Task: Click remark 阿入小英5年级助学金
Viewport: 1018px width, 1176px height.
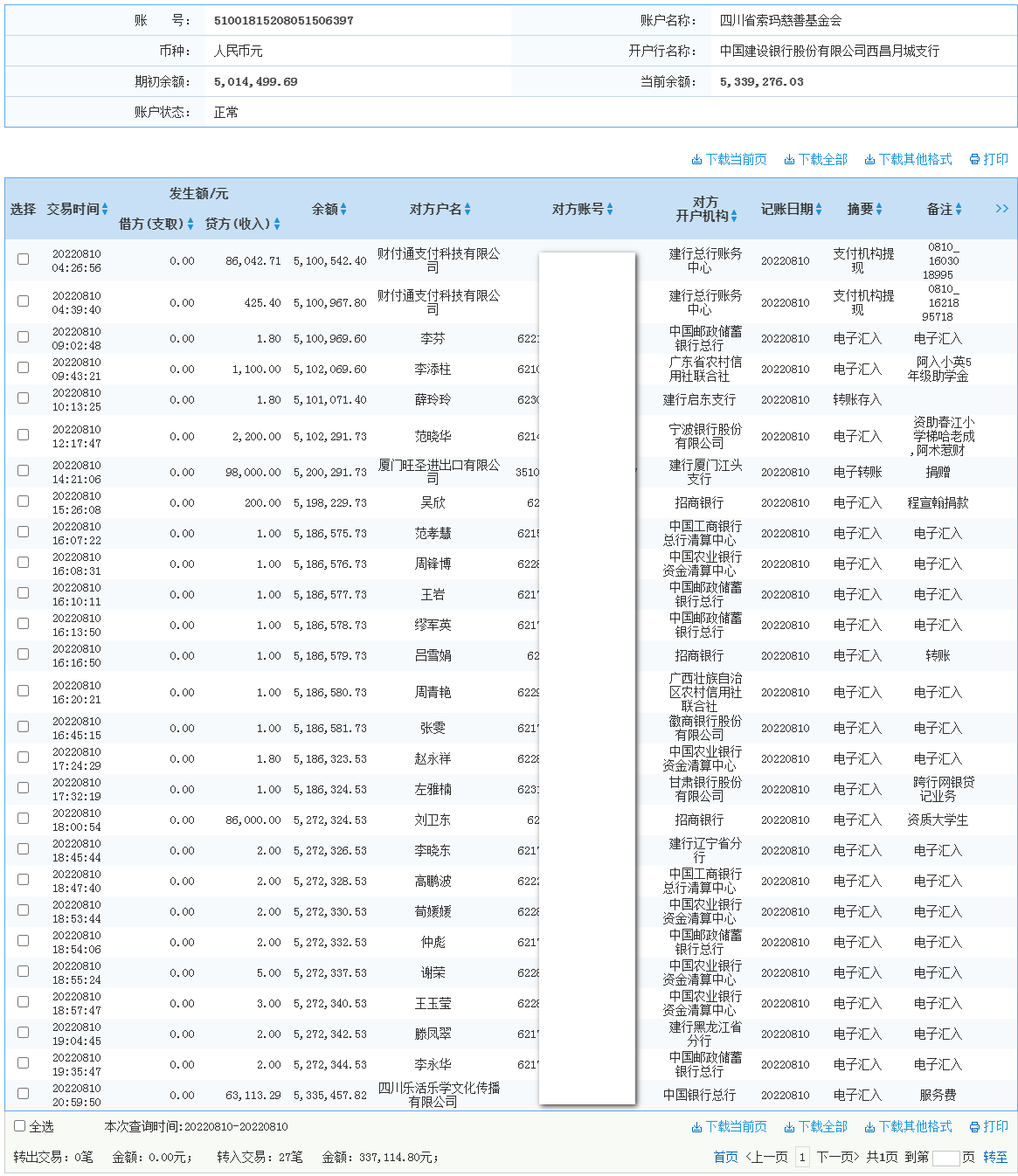Action: [x=938, y=369]
